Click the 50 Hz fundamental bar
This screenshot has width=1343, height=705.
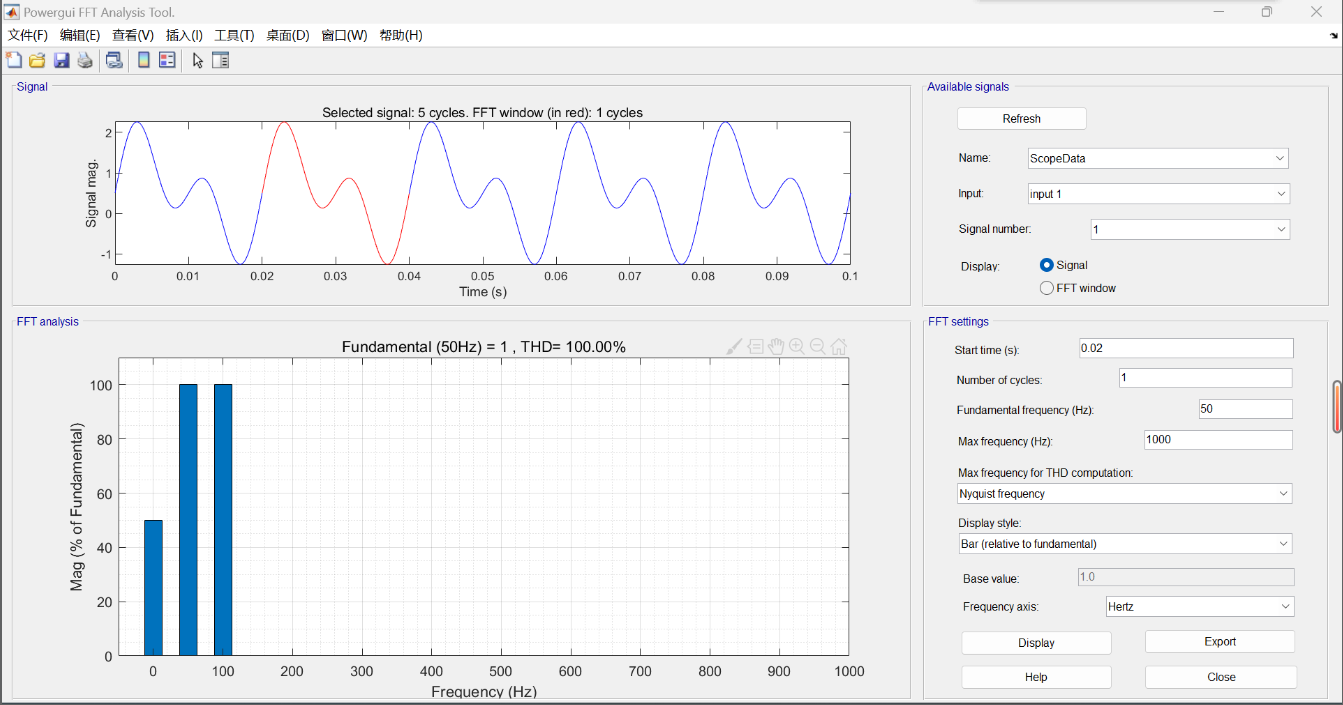188,520
